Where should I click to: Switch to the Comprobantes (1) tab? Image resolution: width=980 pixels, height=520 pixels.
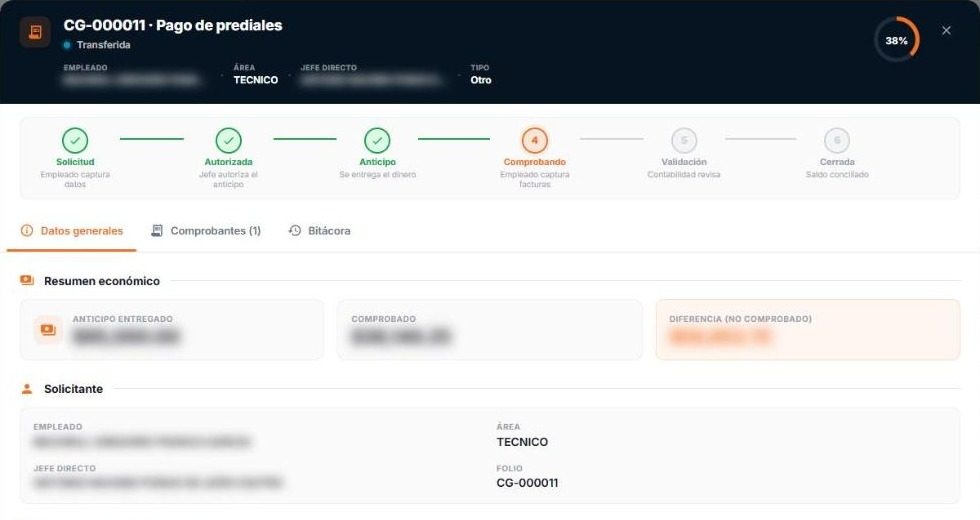206,231
